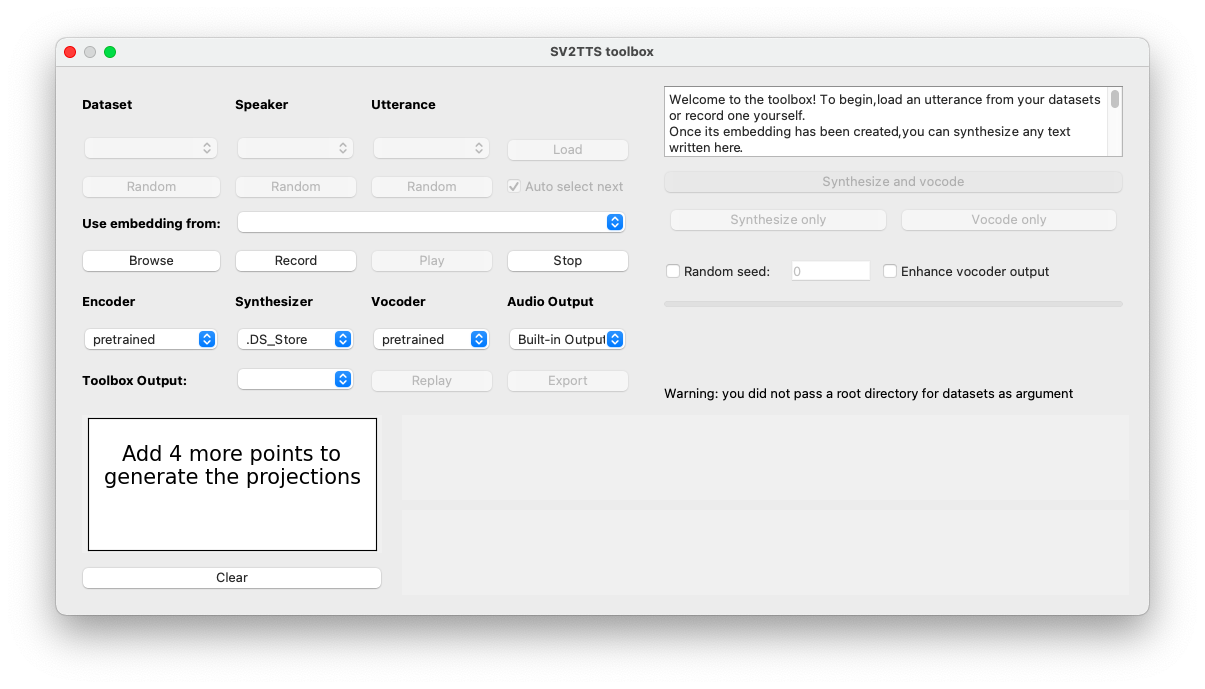The width and height of the screenshot is (1205, 689).
Task: Click the Toolbox Output label
Action: coord(134,380)
